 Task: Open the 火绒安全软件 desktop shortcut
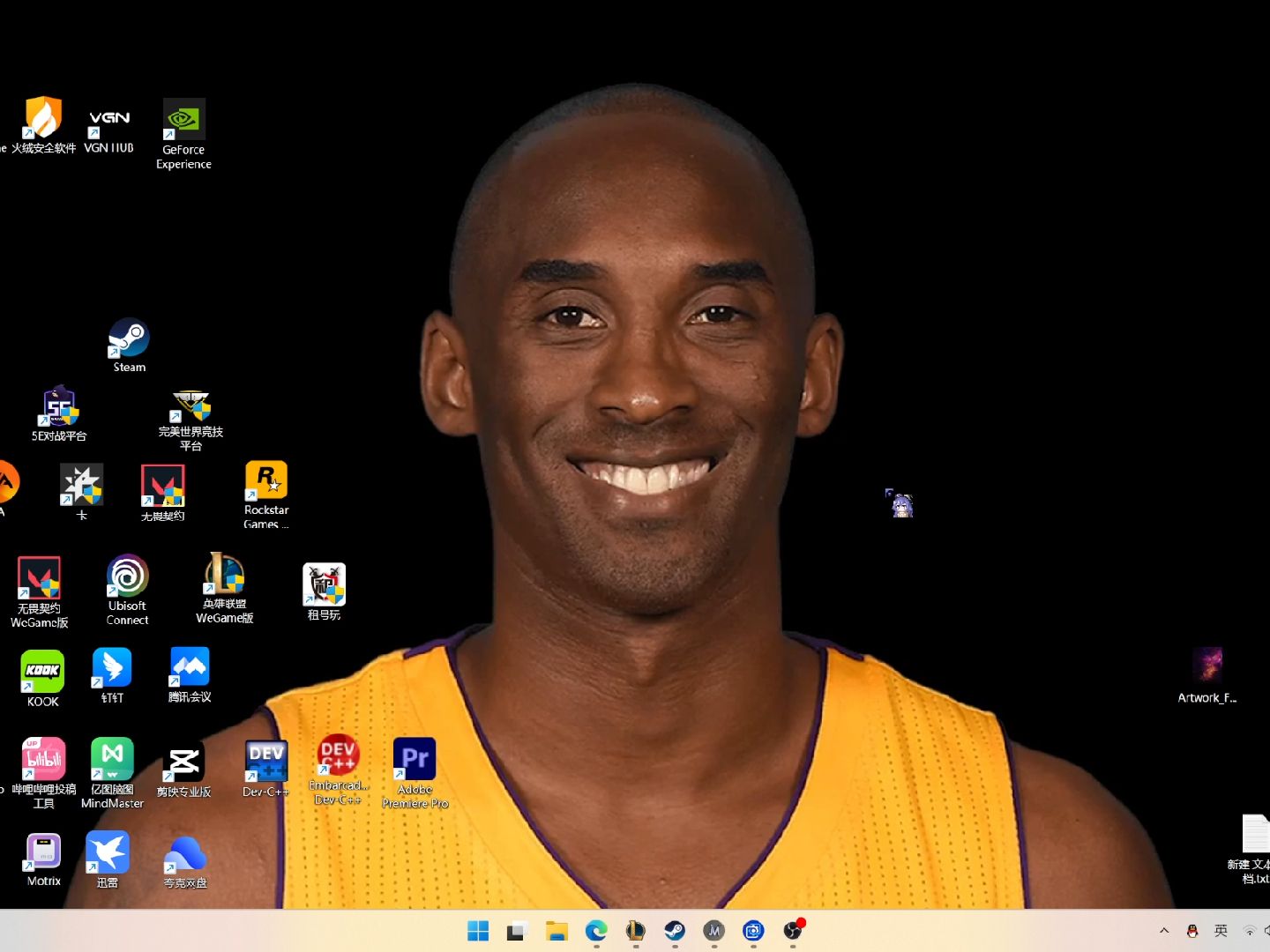(x=43, y=125)
